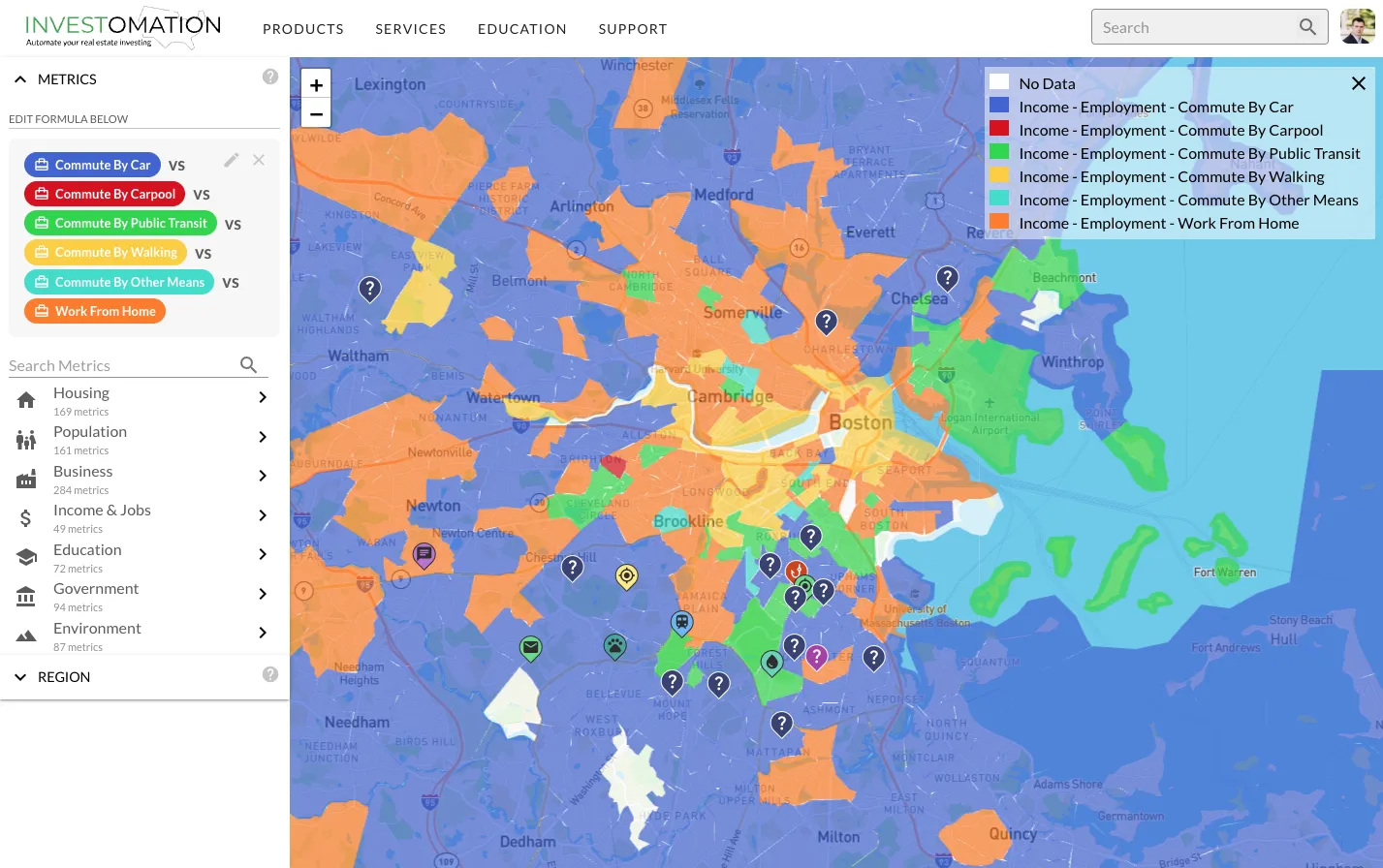Image resolution: width=1383 pixels, height=868 pixels.
Task: Click the purple chat bubble map marker
Action: click(424, 555)
